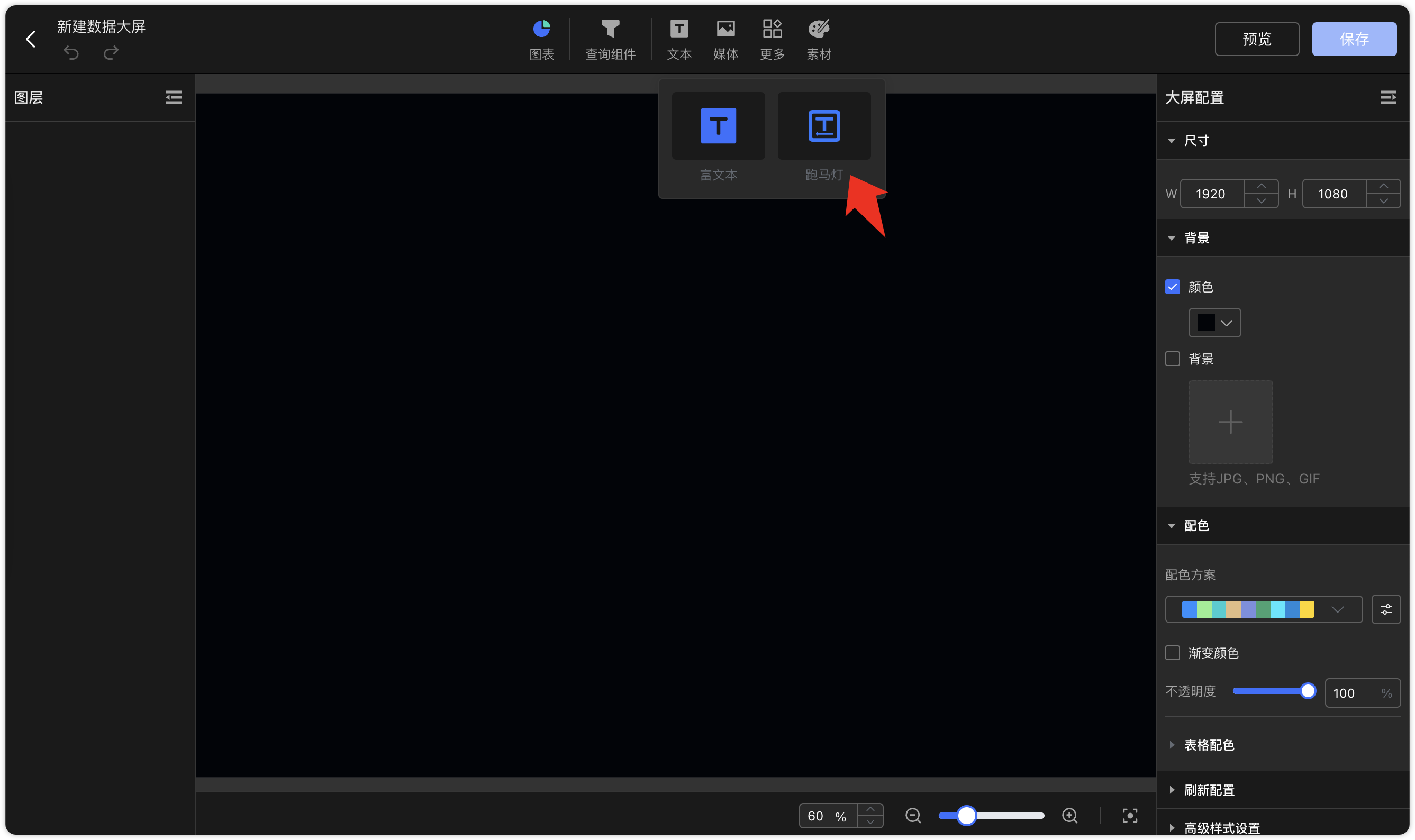Click the zoom out magnifier icon
This screenshot has height=840, width=1415.
tap(913, 815)
